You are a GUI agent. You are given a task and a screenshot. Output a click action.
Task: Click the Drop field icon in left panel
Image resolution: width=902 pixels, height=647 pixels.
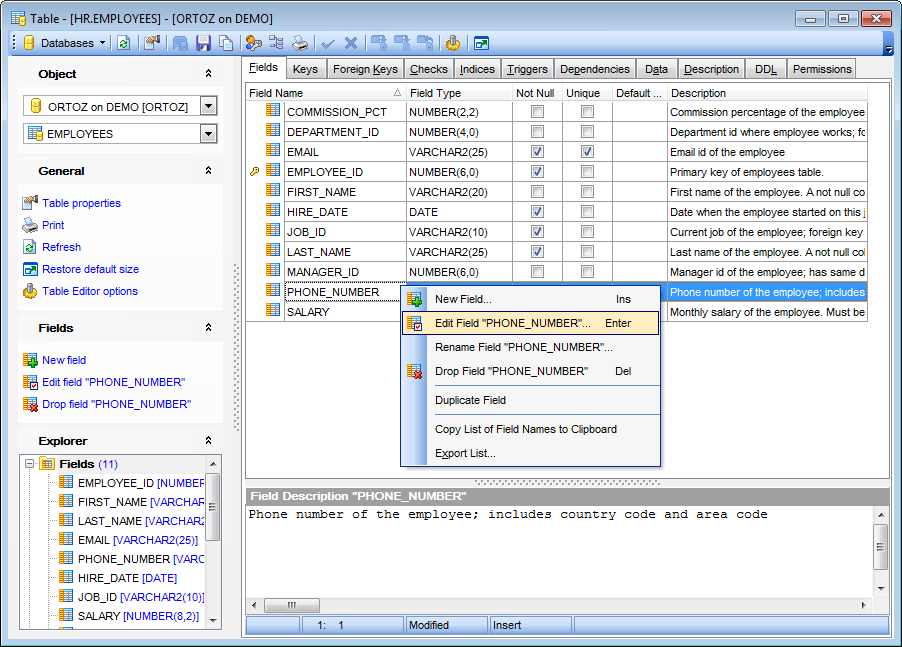pos(30,404)
